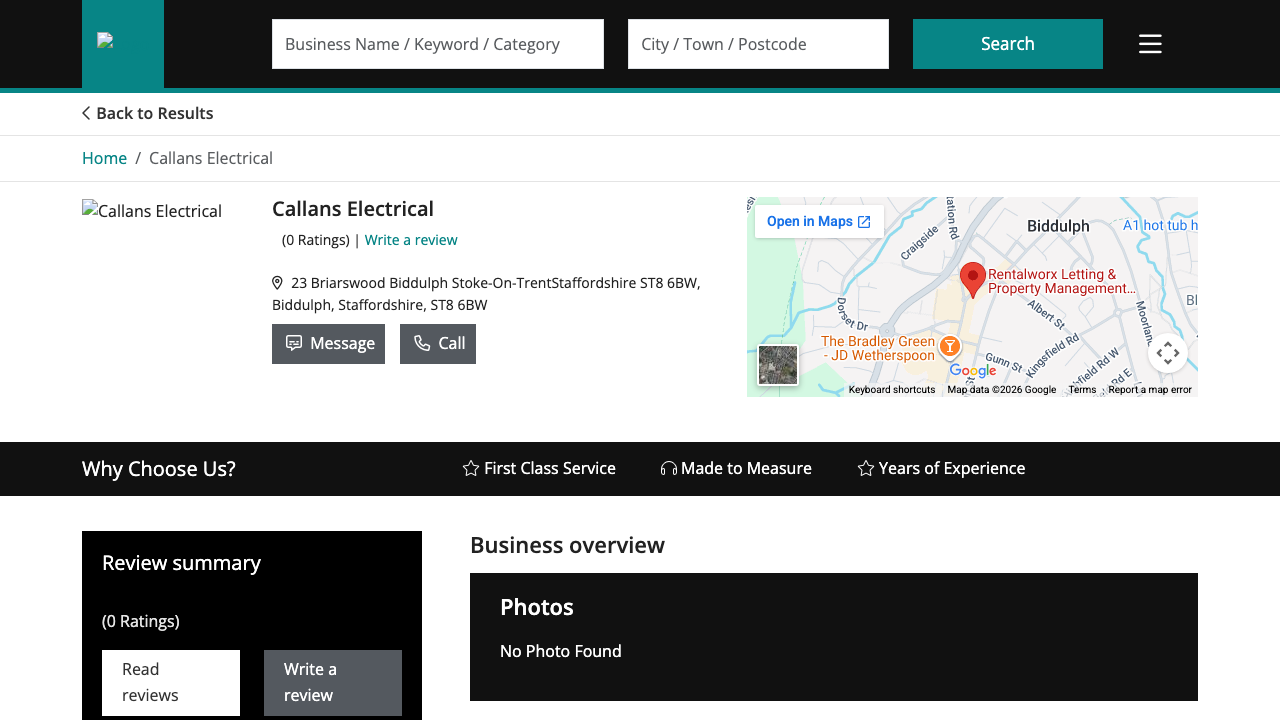1280x720 pixels.
Task: Click the Message button
Action: pos(328,343)
